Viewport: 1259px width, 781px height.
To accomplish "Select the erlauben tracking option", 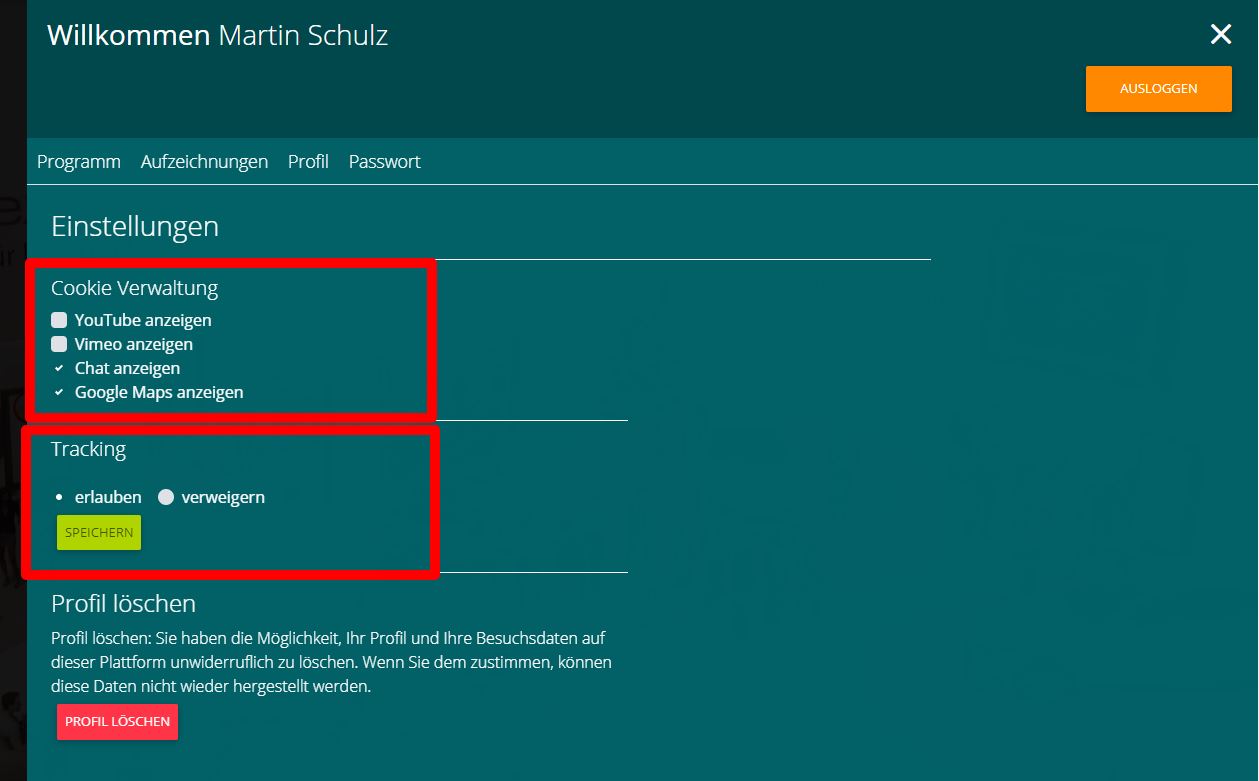I will point(60,497).
